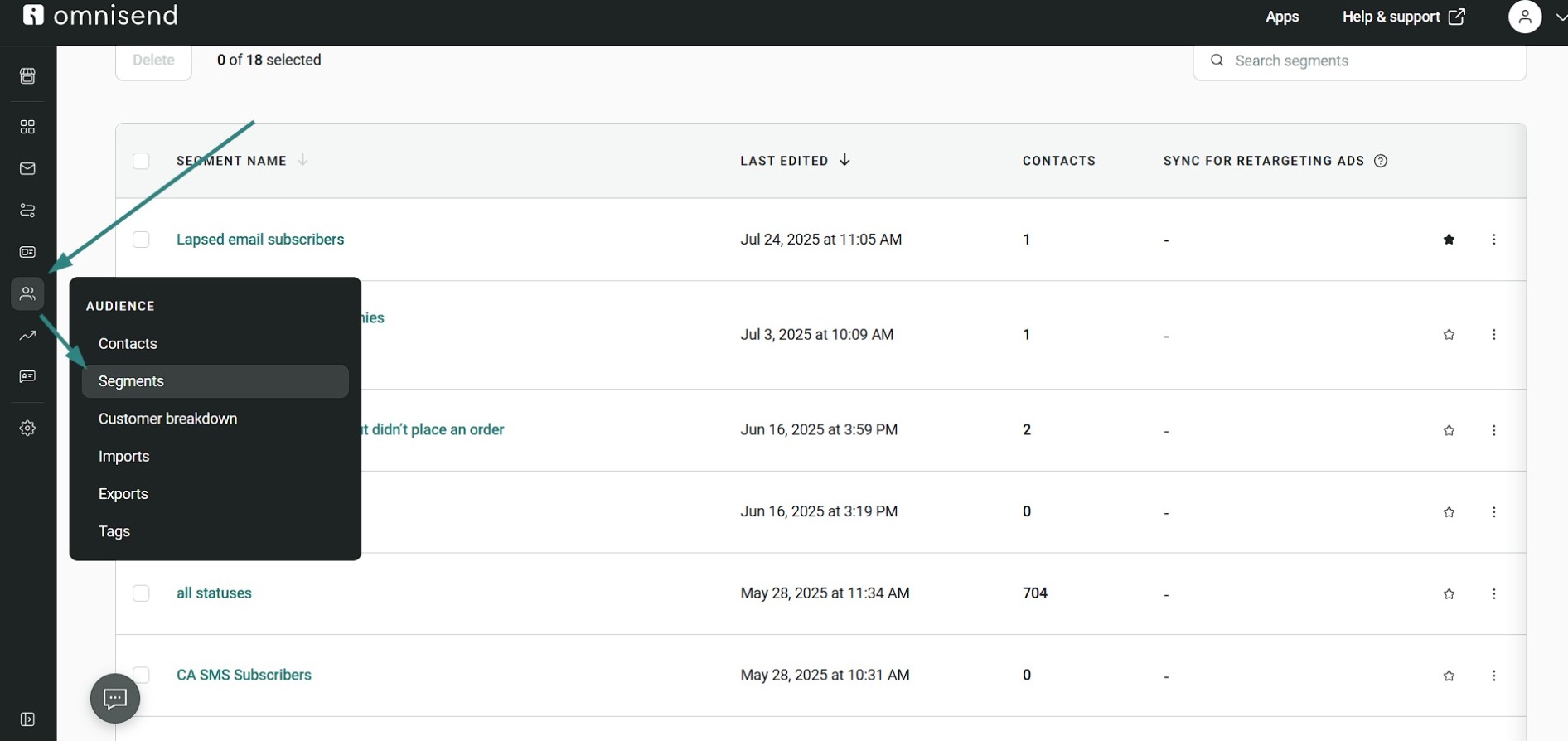
Task: Open the CA SMS Subscribers segment
Action: tap(244, 675)
